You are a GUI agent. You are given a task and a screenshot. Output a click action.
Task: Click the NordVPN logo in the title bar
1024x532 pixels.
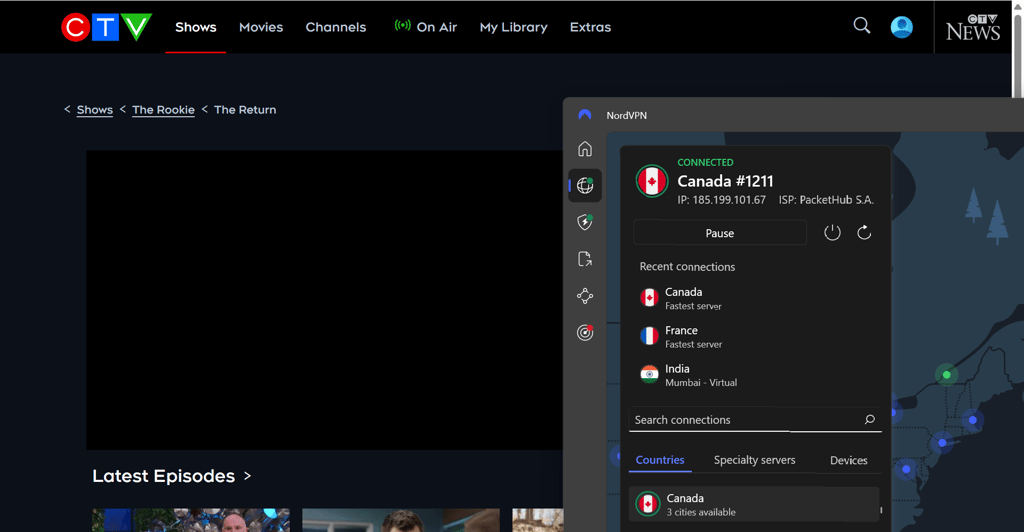584,115
